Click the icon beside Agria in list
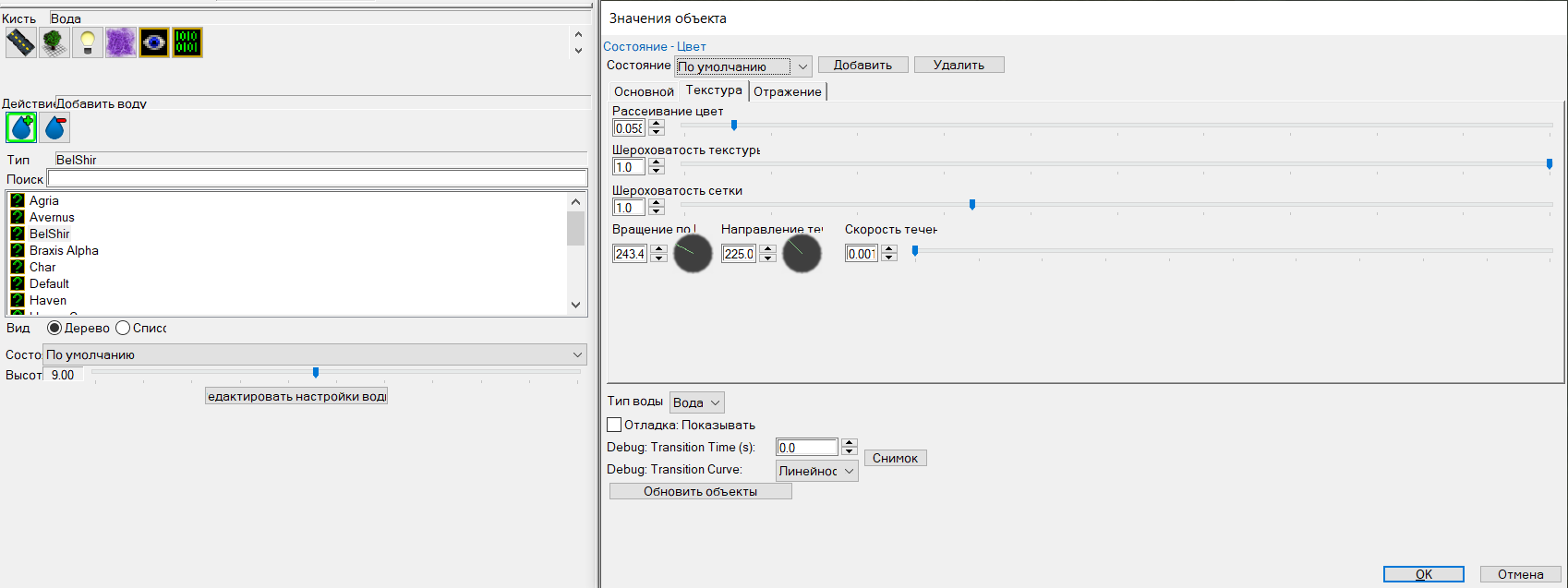 tap(18, 200)
